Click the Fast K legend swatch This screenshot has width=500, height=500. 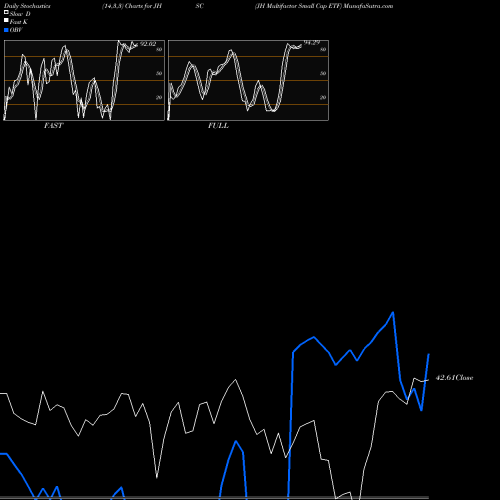(x=6, y=21)
